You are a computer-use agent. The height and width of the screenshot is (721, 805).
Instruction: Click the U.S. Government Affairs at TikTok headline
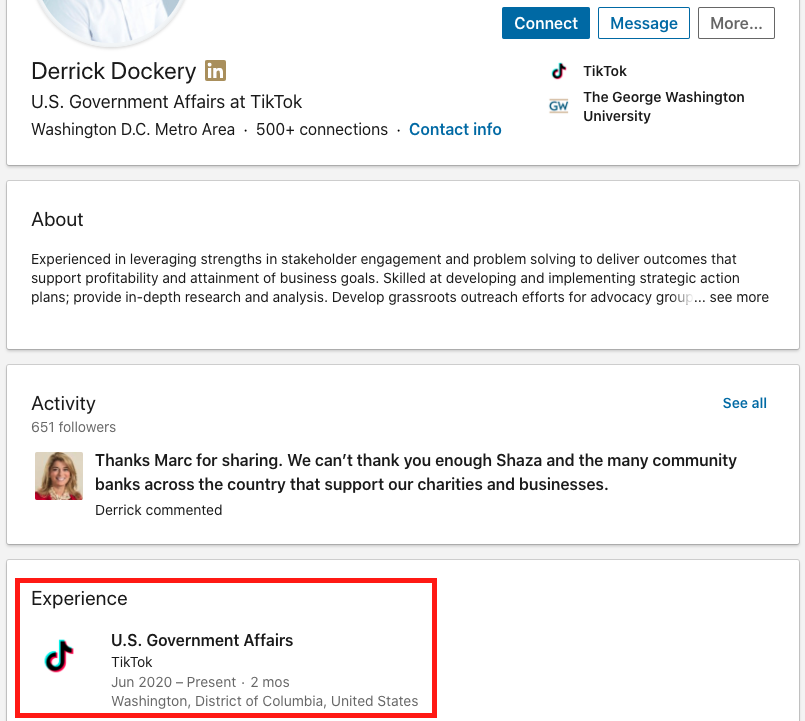pyautogui.click(x=166, y=102)
